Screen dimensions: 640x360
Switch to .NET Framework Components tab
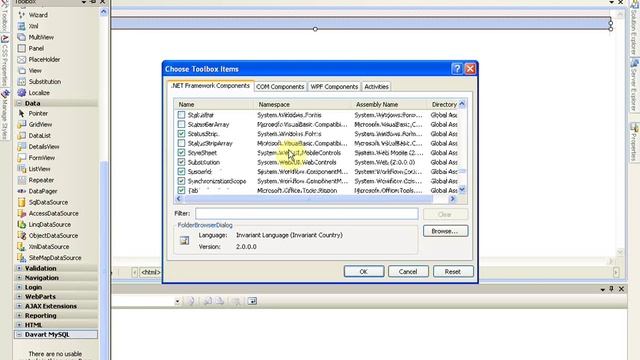[x=210, y=86]
